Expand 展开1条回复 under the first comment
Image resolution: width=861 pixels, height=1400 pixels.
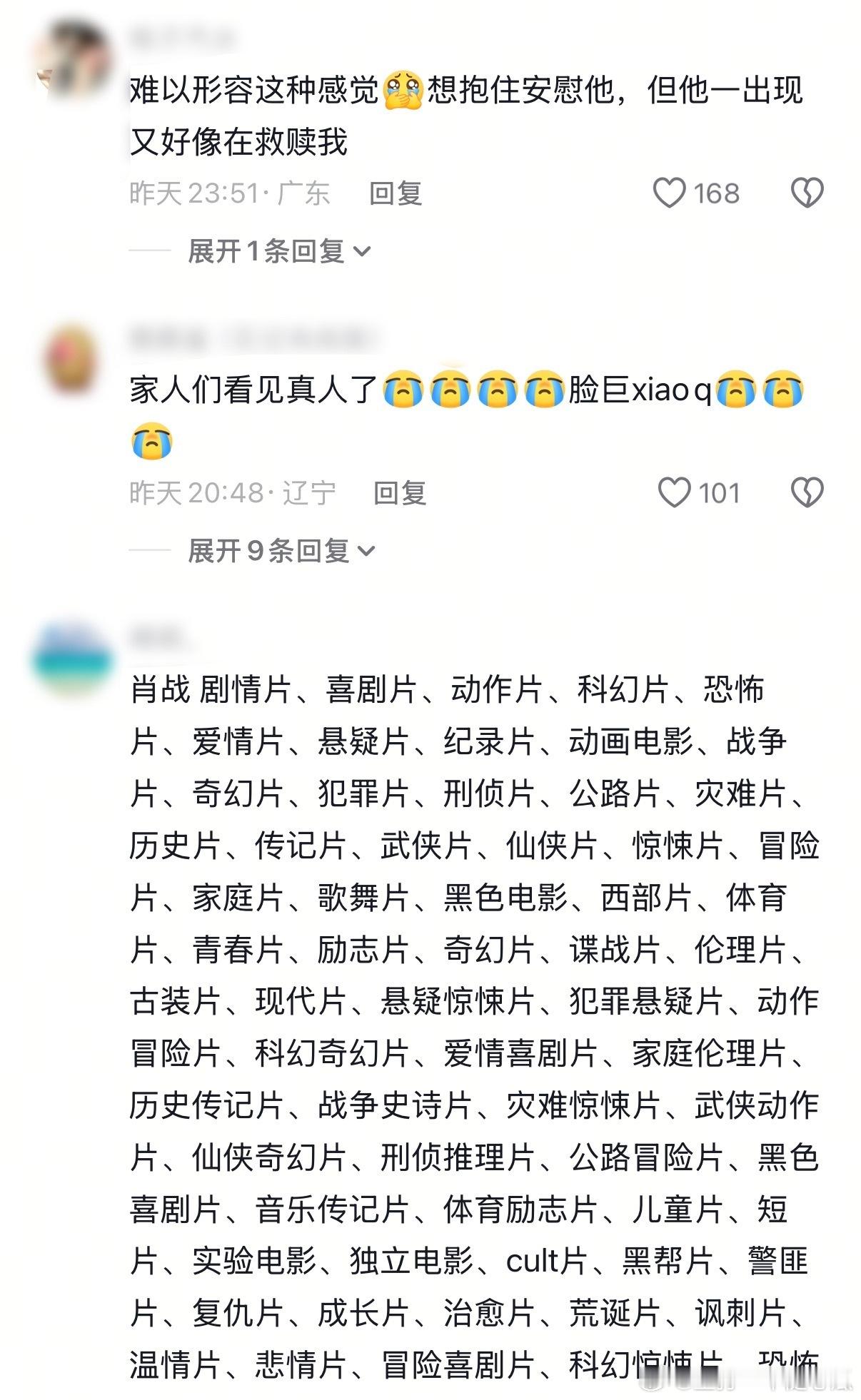(x=278, y=251)
